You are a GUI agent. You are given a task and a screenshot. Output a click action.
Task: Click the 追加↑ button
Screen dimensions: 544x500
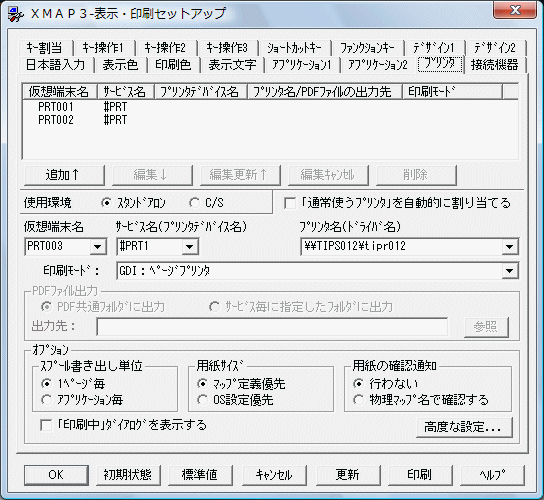64,175
